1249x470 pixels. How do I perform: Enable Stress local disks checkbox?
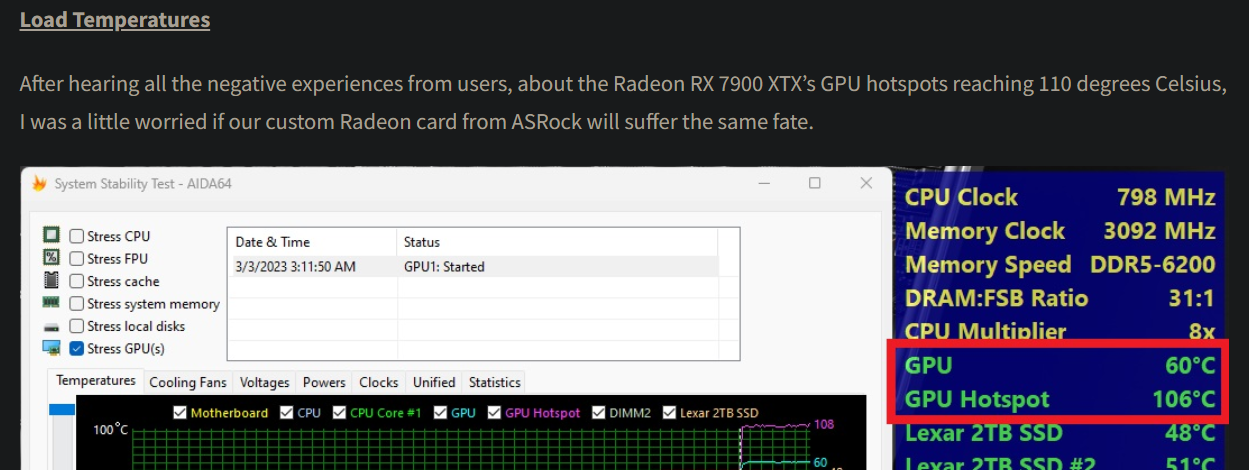coord(77,326)
